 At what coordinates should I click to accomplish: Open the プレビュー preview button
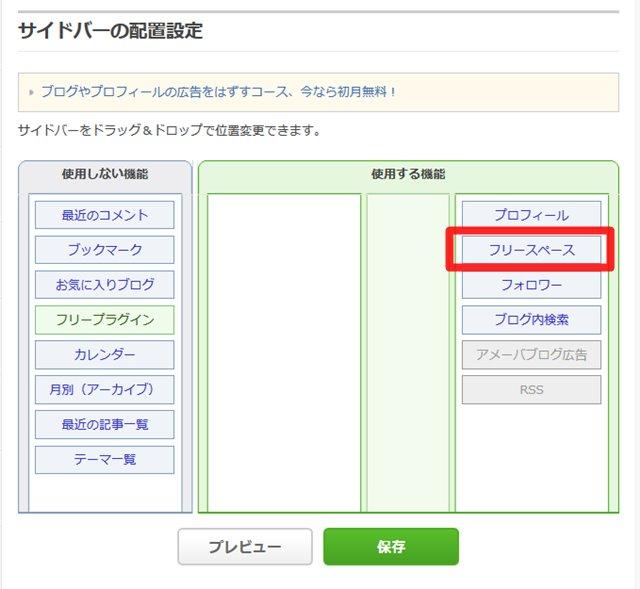pyautogui.click(x=245, y=547)
